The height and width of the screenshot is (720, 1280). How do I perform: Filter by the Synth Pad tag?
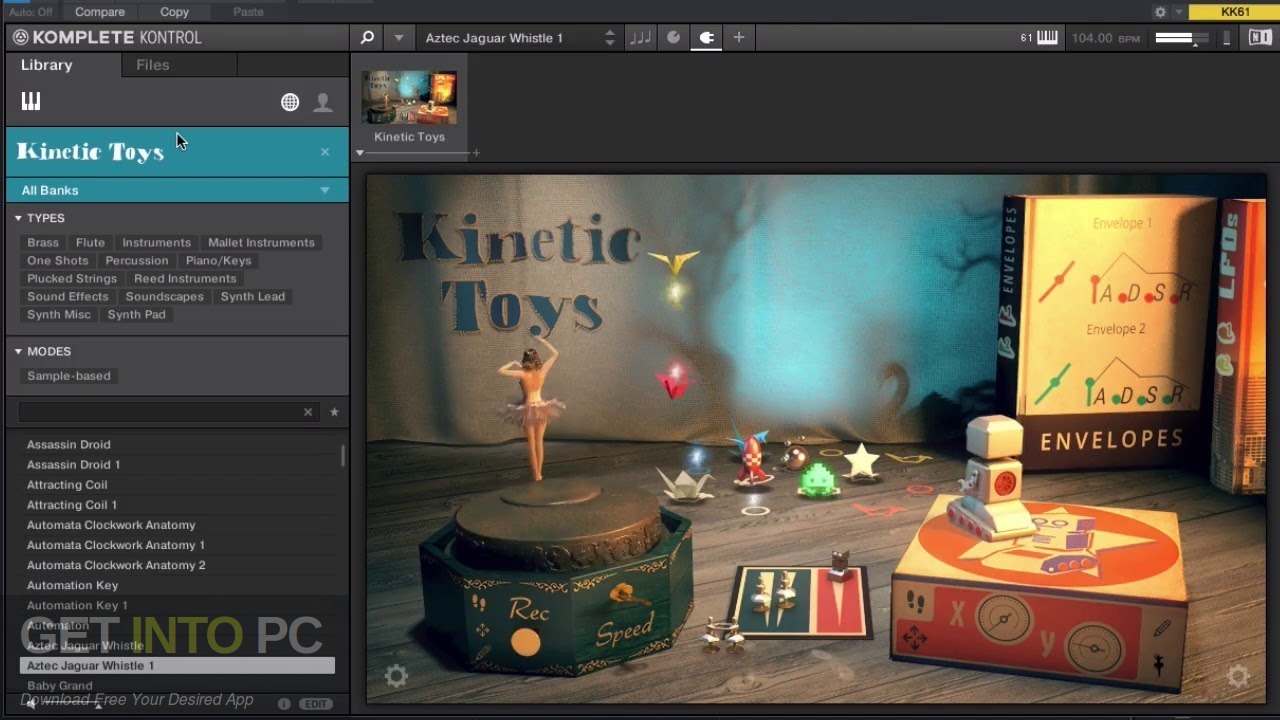[137, 314]
